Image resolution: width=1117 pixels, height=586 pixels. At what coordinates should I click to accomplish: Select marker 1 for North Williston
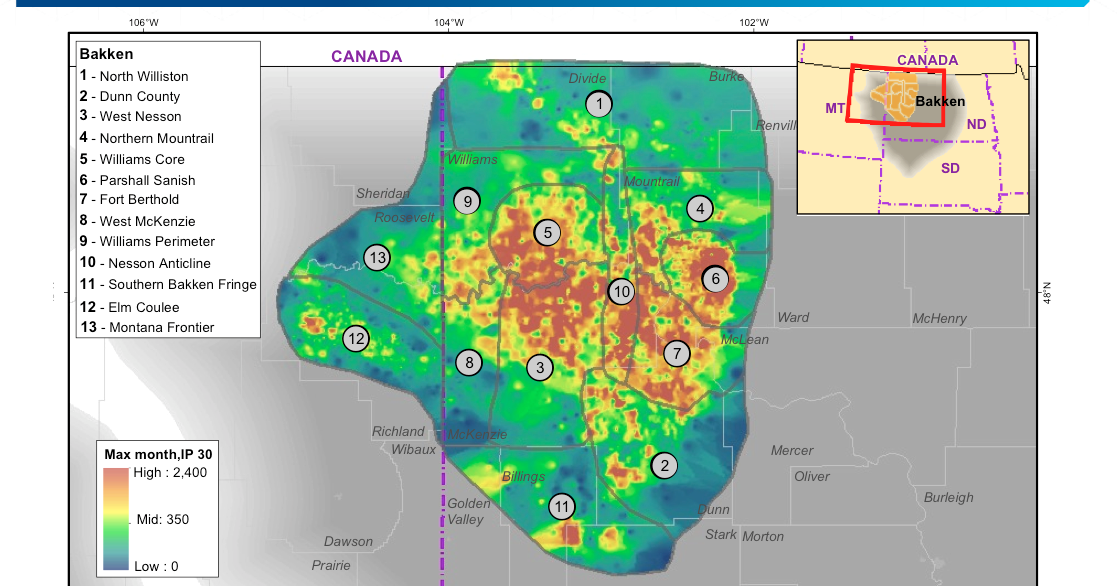click(598, 103)
